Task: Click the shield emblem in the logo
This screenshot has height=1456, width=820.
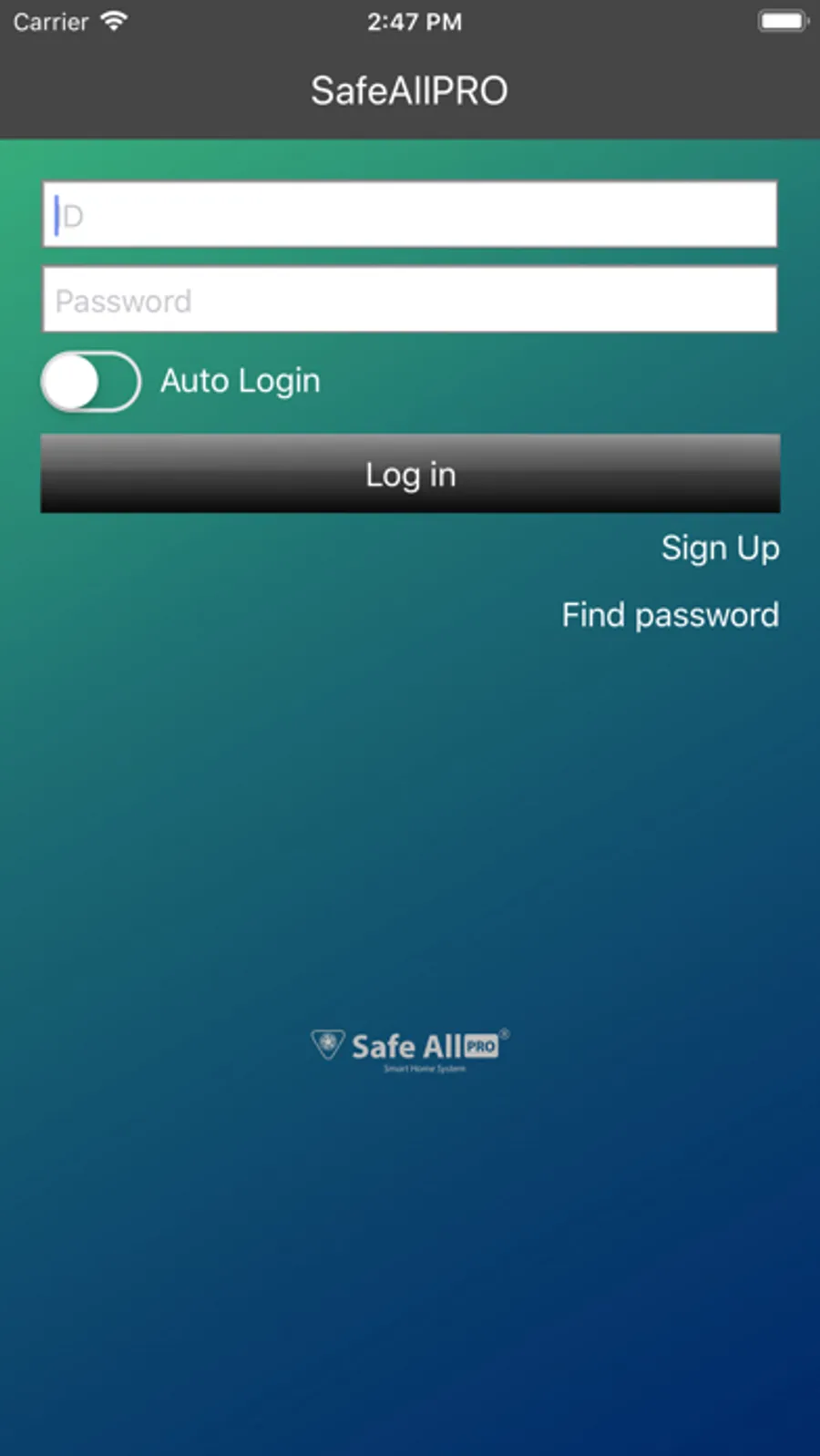Action: pyautogui.click(x=328, y=1044)
